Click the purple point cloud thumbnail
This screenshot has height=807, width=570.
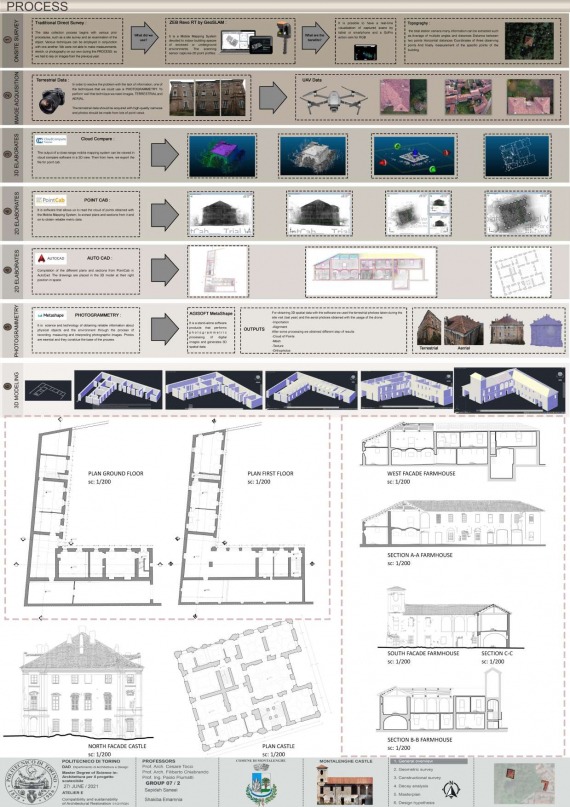pos(222,155)
